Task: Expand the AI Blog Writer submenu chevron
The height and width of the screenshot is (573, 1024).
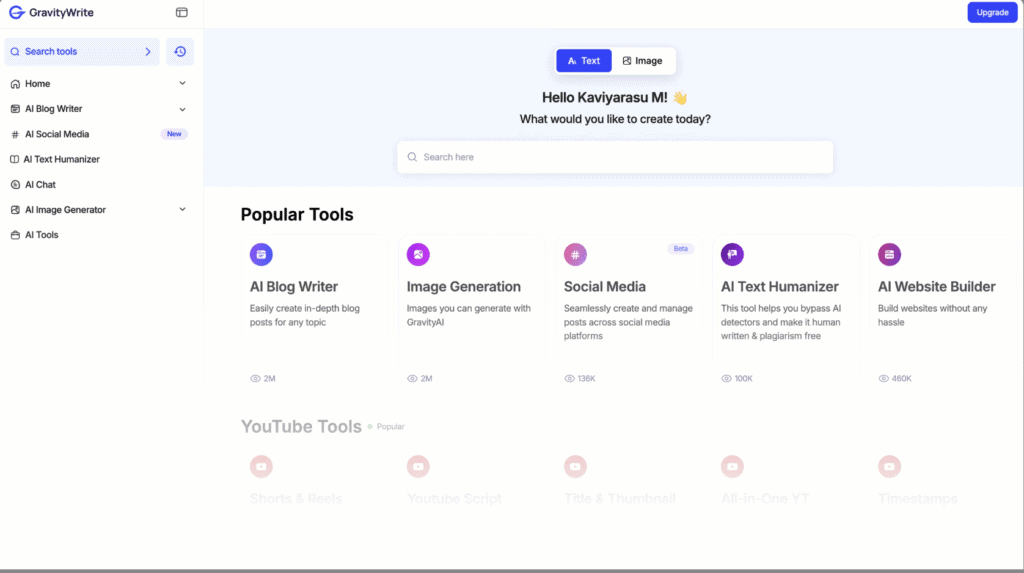Action: pyautogui.click(x=182, y=109)
